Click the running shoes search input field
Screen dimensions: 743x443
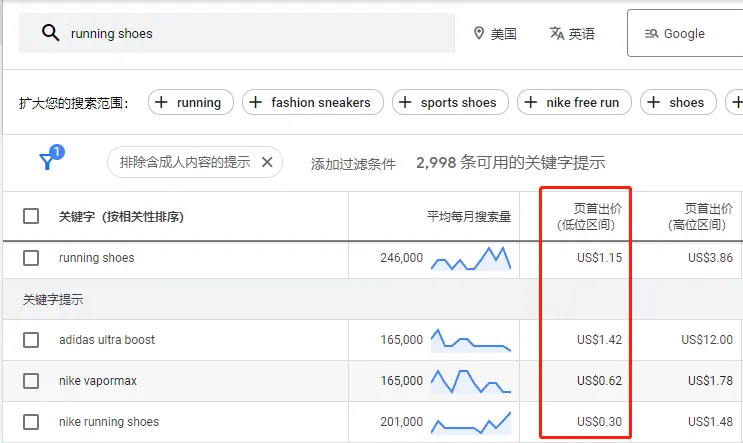(250, 34)
